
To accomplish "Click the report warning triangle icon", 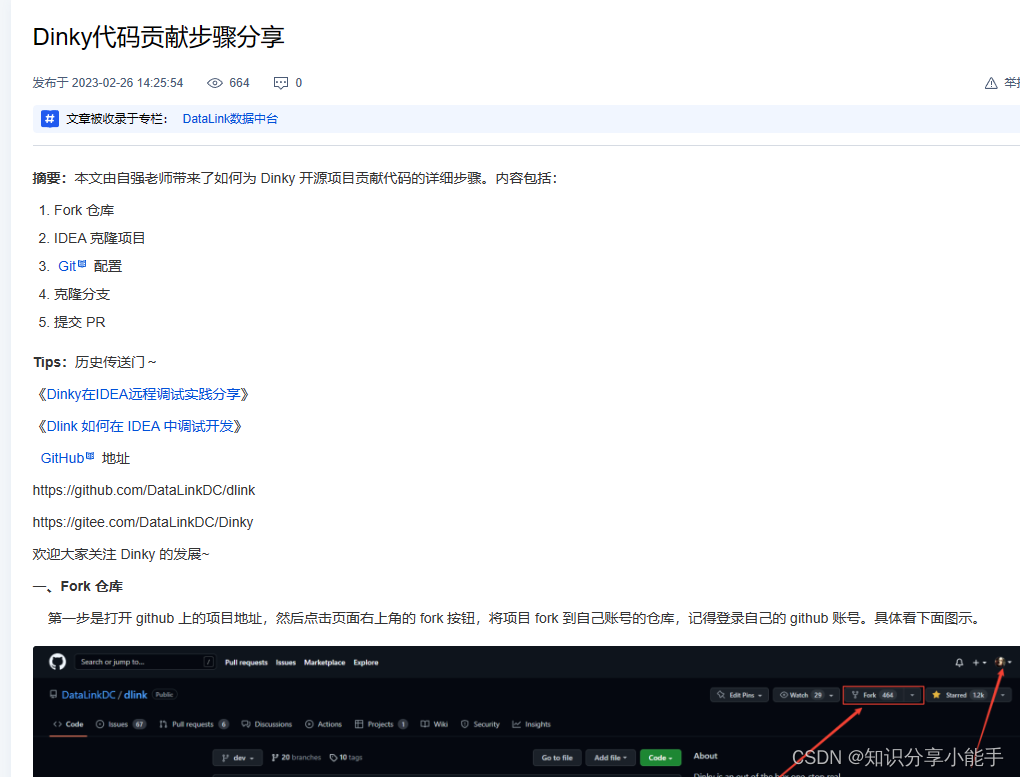I will coord(991,83).
